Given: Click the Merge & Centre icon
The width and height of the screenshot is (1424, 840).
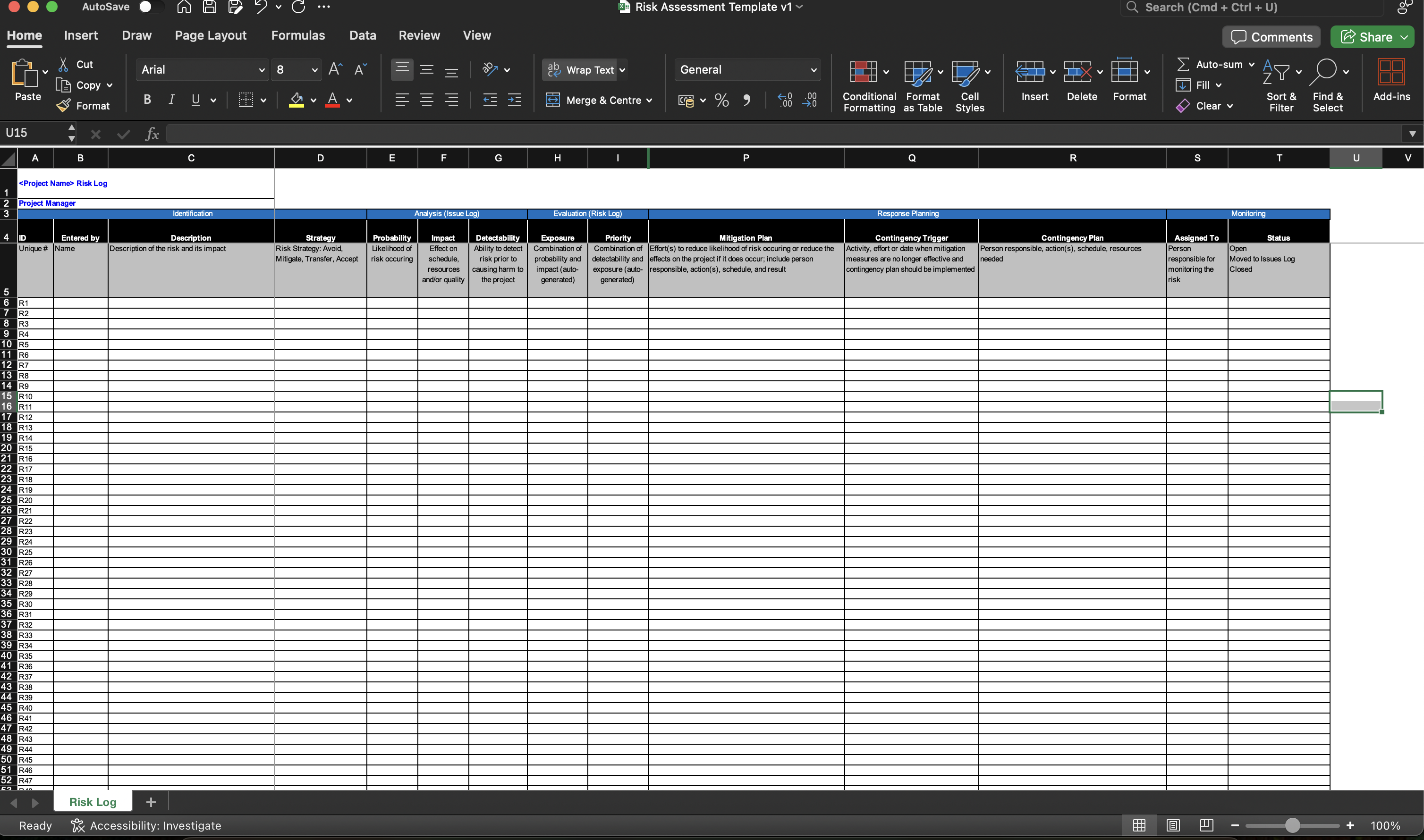Looking at the screenshot, I should coord(552,100).
